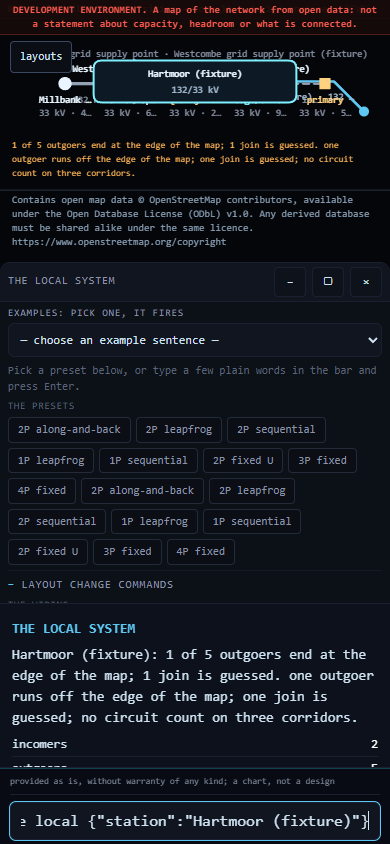Select the first 3P fixed preset

point(322,460)
